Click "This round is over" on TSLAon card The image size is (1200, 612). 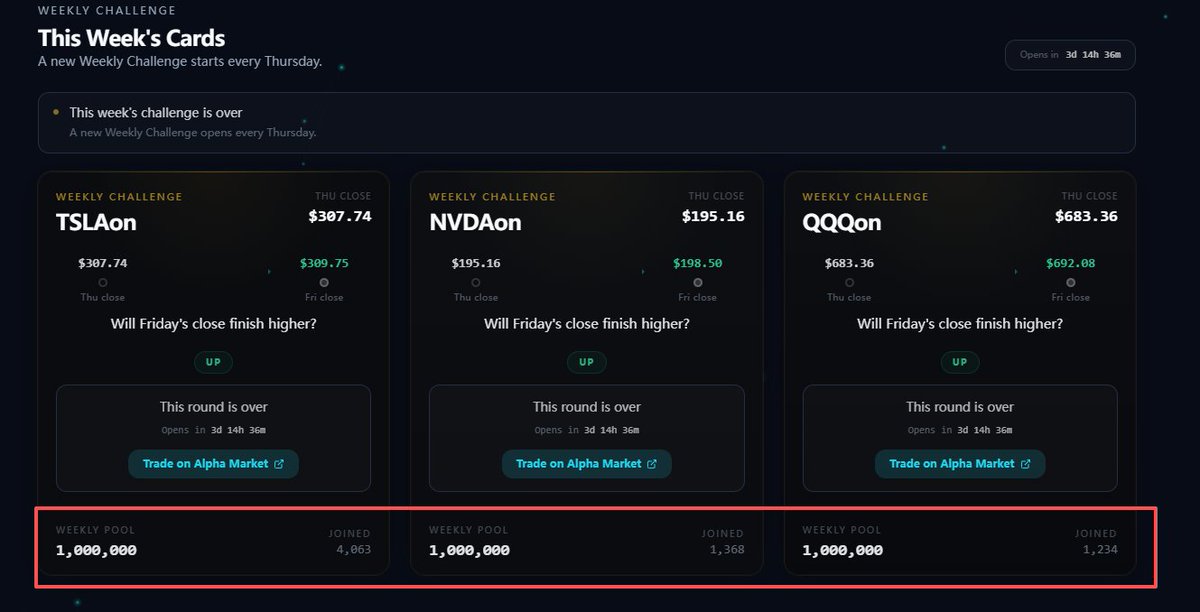click(x=213, y=407)
